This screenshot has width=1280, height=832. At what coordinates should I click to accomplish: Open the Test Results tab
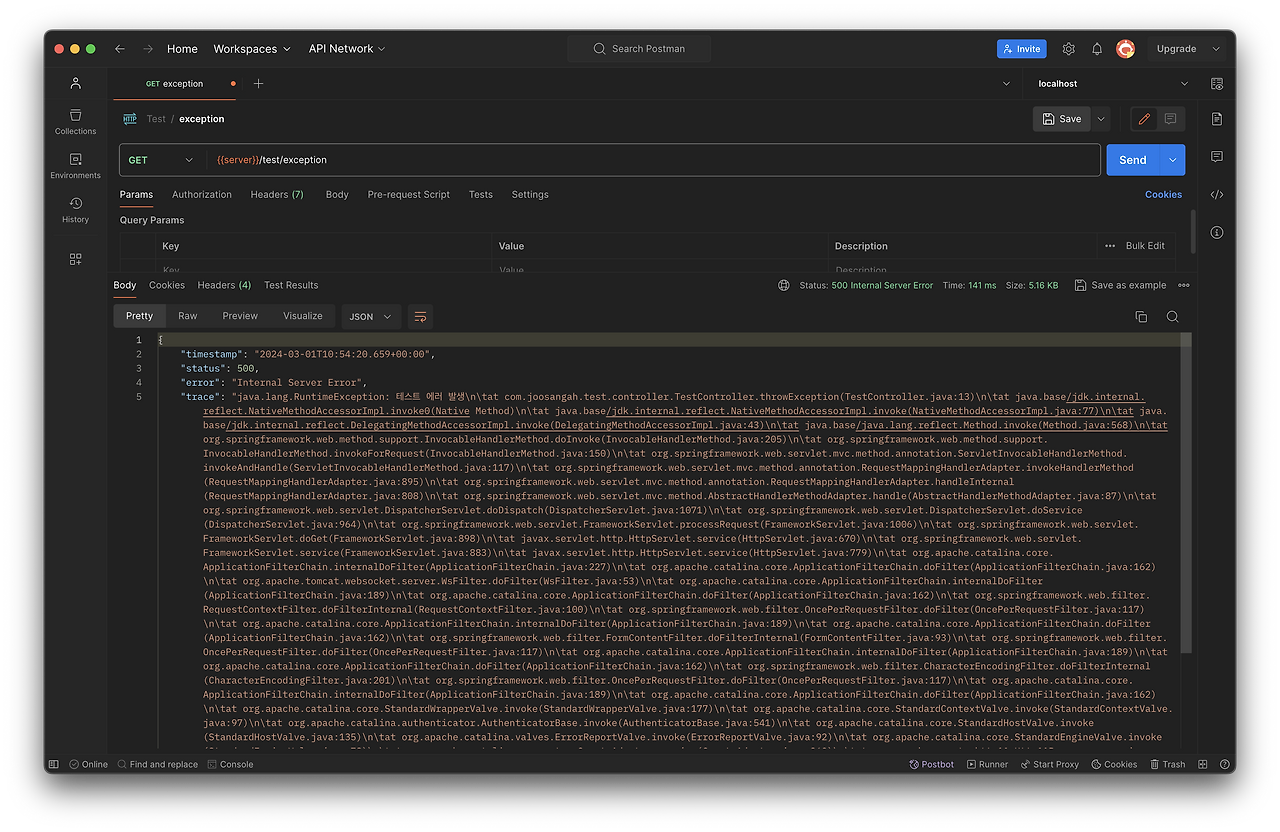click(x=290, y=285)
